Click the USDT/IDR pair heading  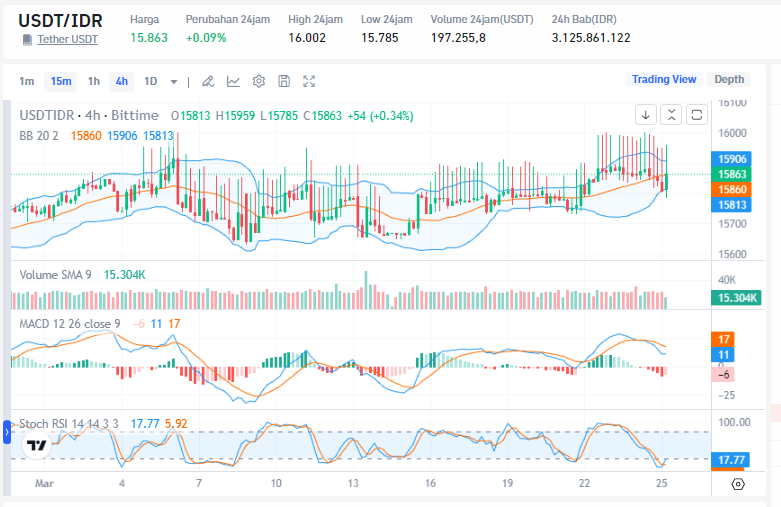pyautogui.click(x=60, y=20)
